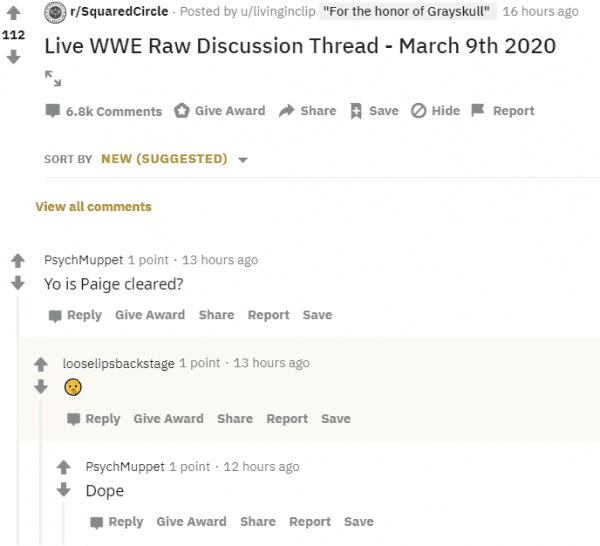
Task: Upvote the Live WWE Raw Discussion post
Action: [13, 13]
